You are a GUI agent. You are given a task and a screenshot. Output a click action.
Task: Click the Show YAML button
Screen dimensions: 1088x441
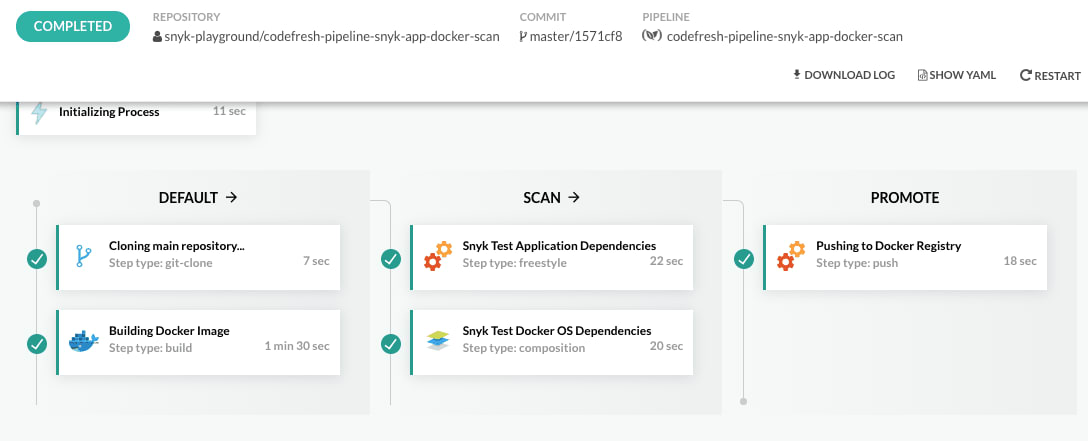tap(957, 75)
